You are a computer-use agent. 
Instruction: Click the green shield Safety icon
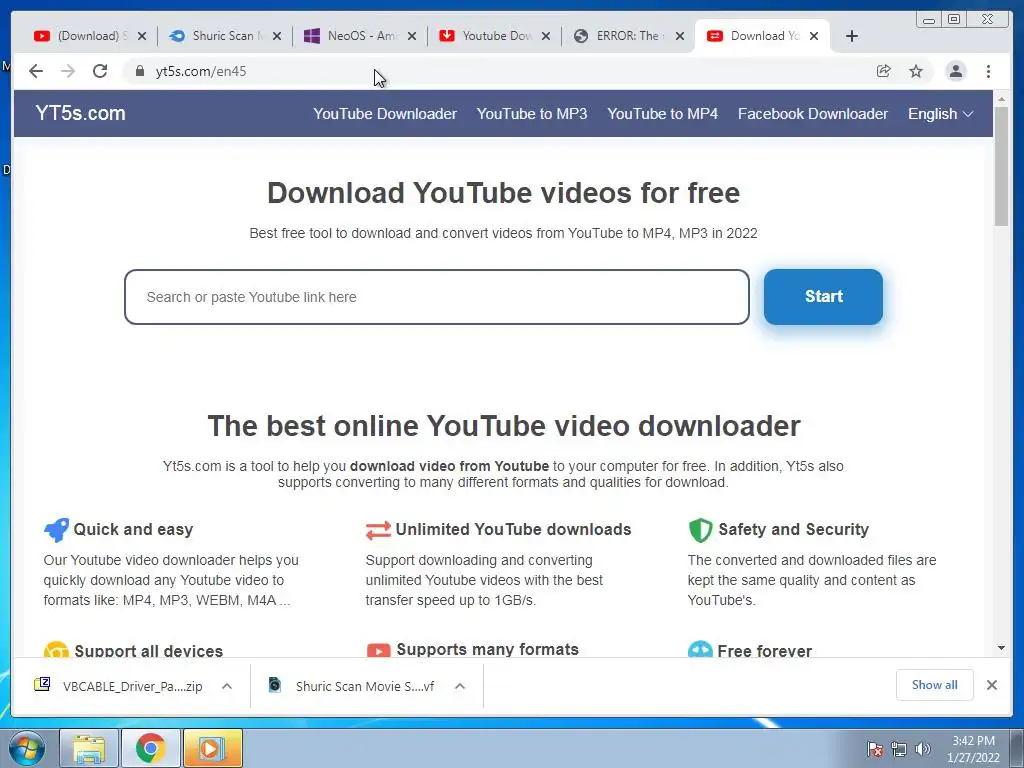pos(700,530)
